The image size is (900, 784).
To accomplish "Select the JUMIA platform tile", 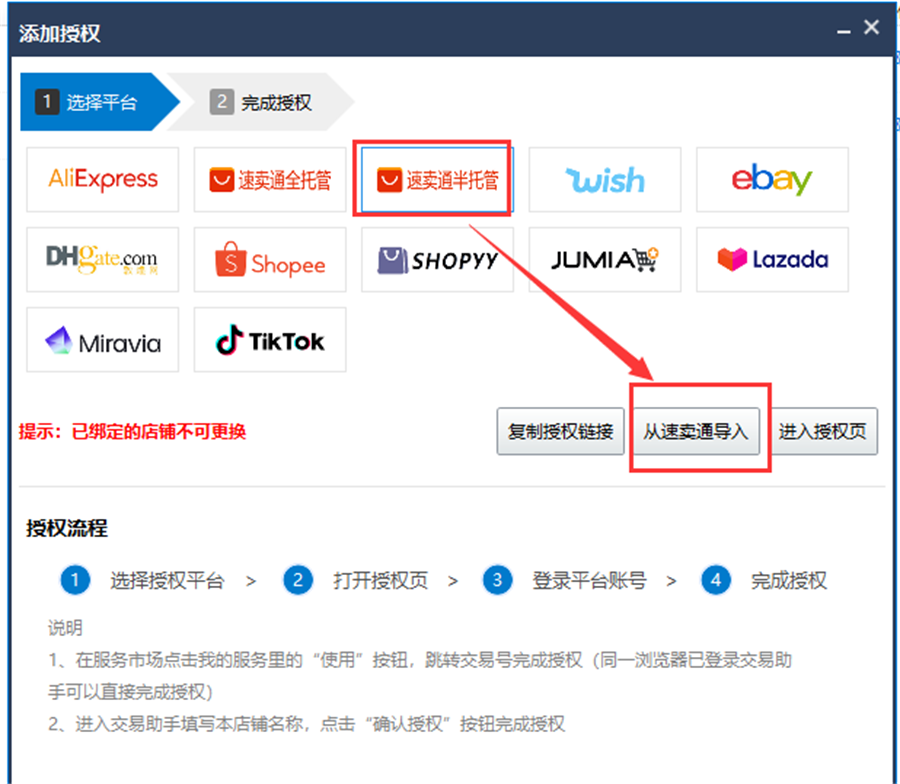I will click(604, 259).
